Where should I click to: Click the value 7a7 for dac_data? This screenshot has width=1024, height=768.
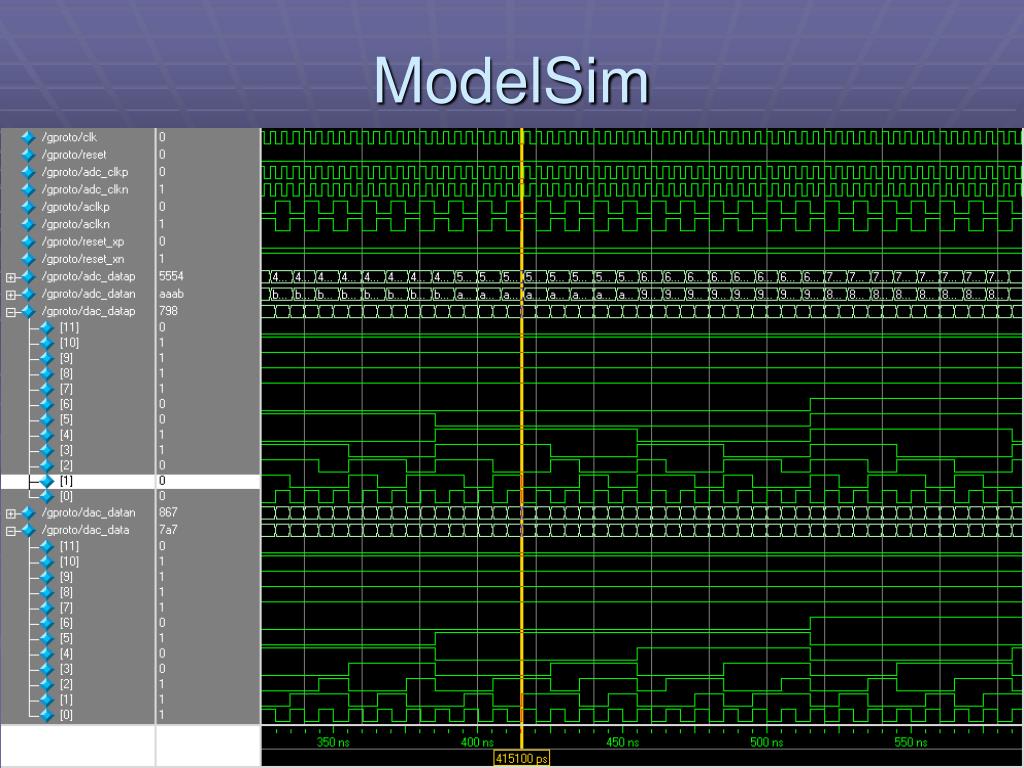168,530
